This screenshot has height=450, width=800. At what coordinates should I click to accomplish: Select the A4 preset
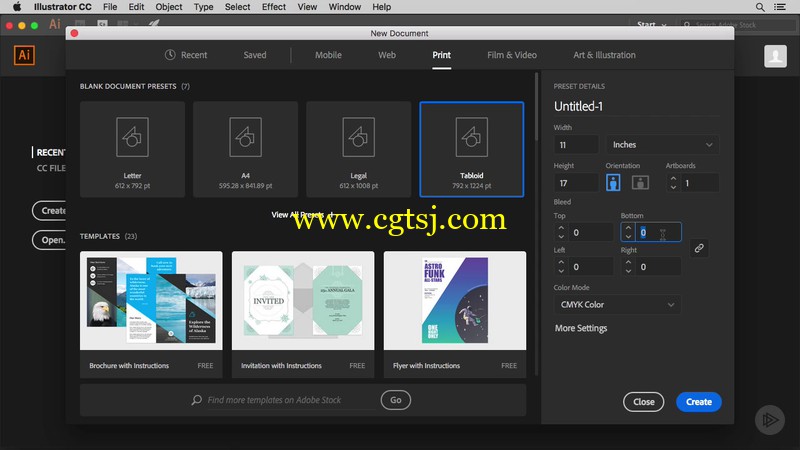(245, 149)
